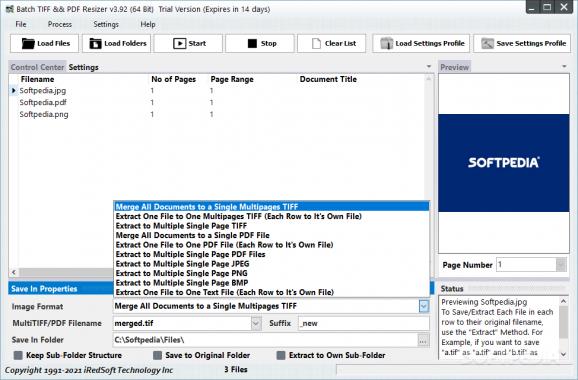Image resolution: width=578 pixels, height=380 pixels.
Task: Click the Save In Folder path field
Action: click(265, 340)
